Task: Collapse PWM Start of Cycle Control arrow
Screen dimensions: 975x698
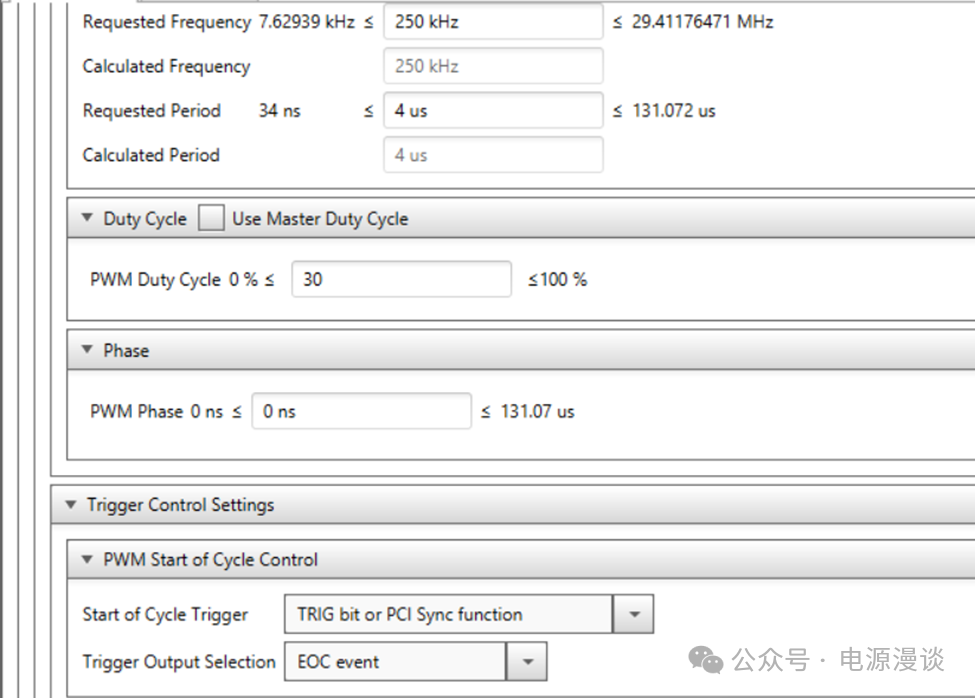Action: [85, 560]
